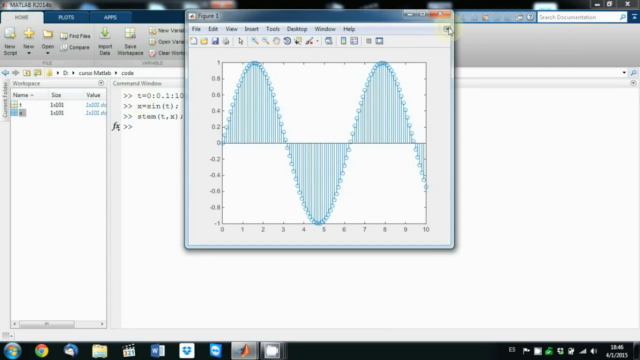Image resolution: width=640 pixels, height=360 pixels.
Task: Toggle the Data Cursor tool
Action: (298, 41)
